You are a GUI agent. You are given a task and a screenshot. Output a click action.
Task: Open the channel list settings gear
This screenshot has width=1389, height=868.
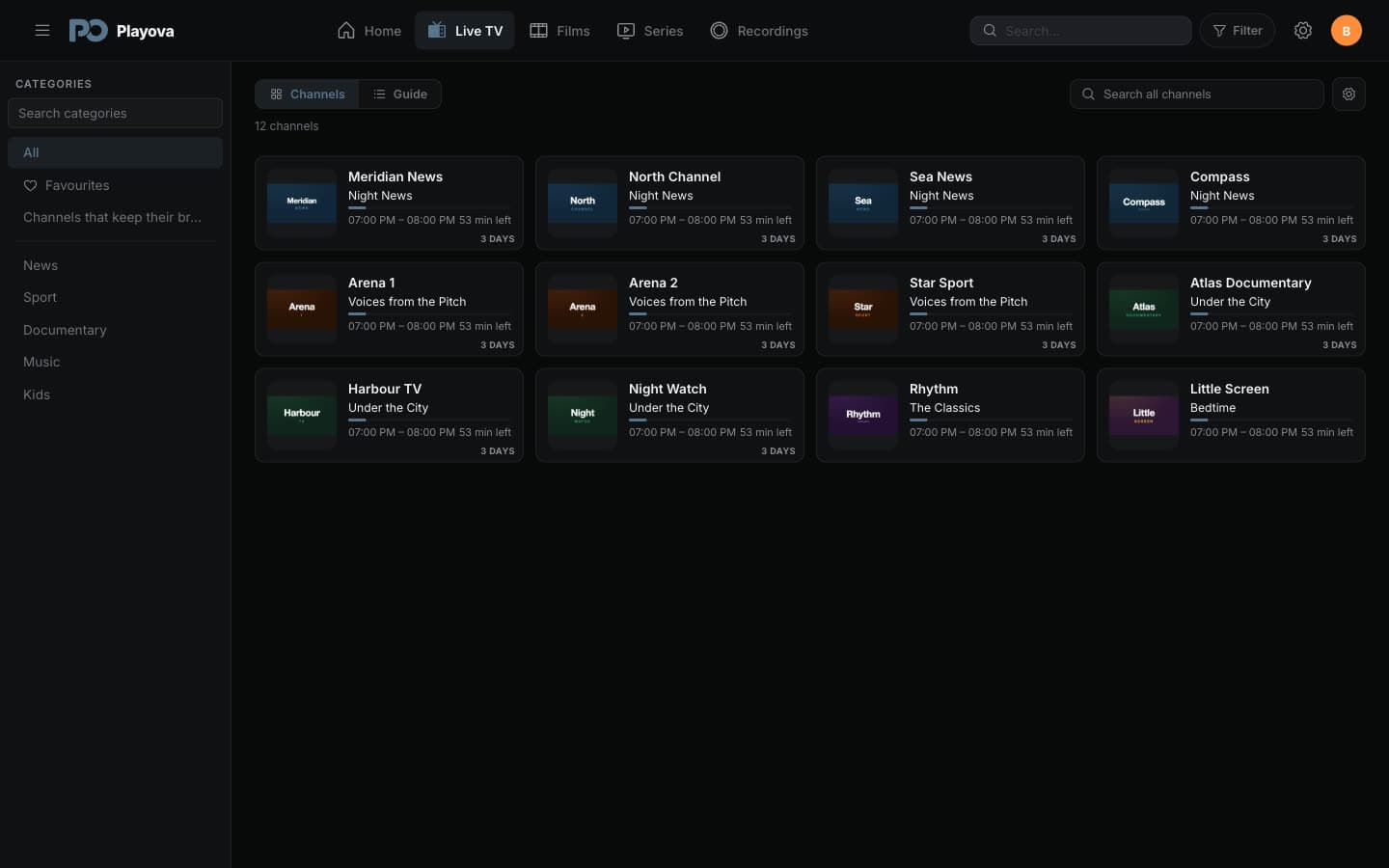(1348, 95)
